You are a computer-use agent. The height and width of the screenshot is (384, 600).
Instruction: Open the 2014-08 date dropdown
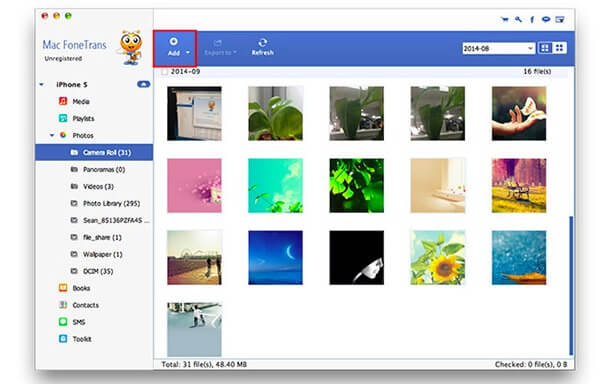tap(498, 48)
